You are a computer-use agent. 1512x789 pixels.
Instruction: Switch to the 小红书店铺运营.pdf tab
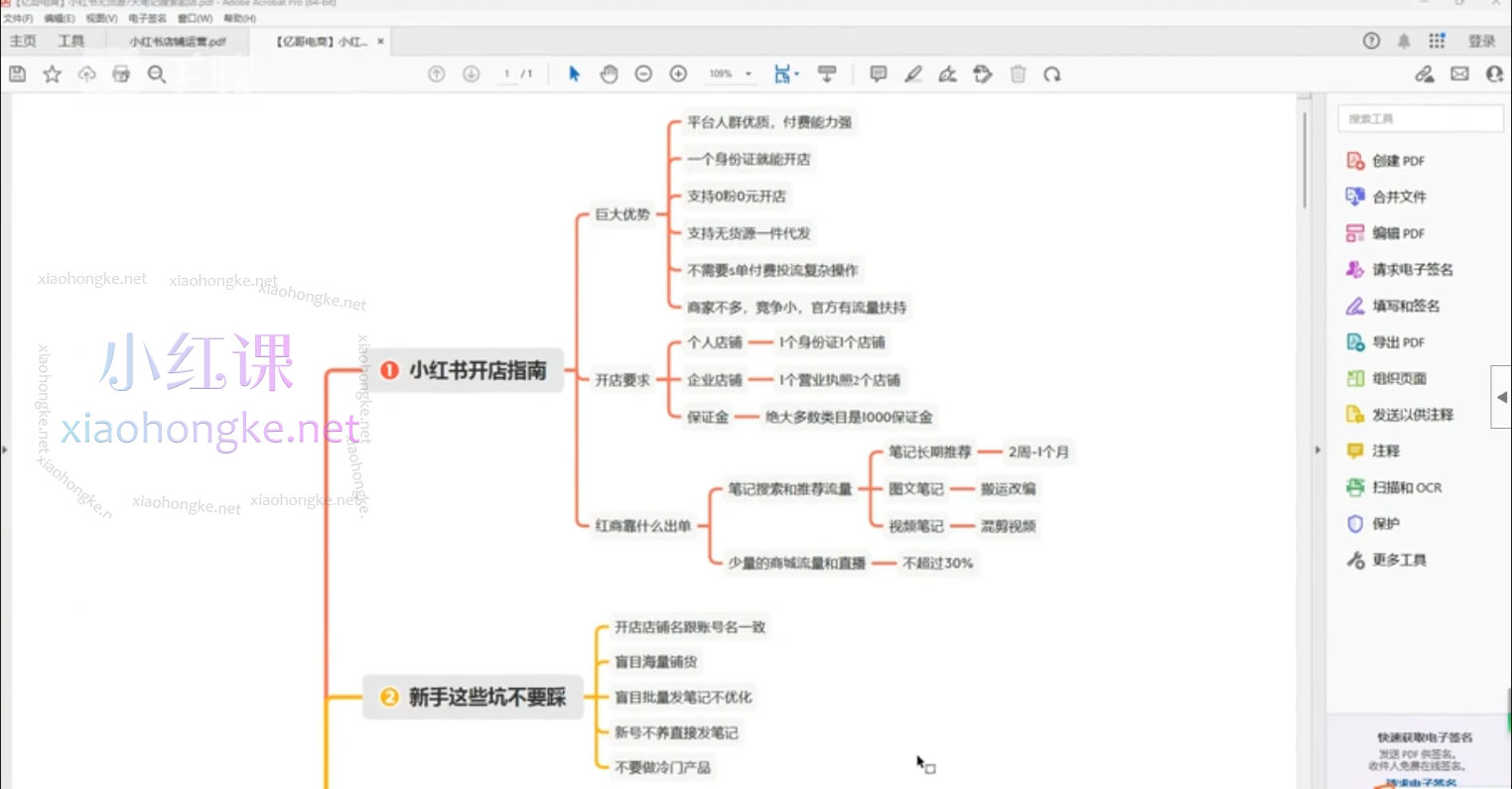tap(178, 41)
